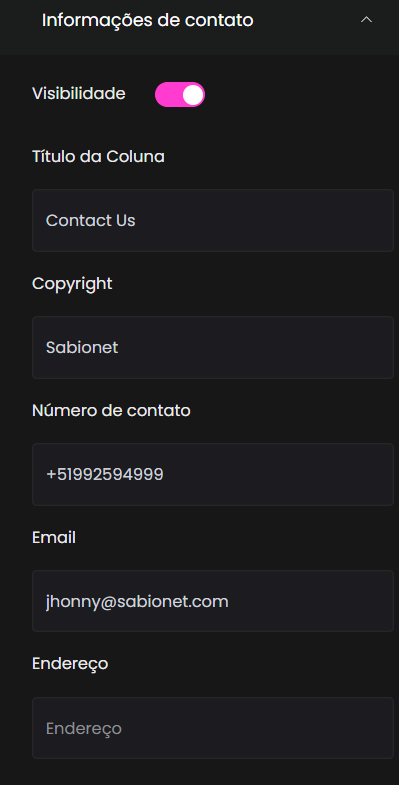Place cursor in the +51992594999 phone number
Image resolution: width=399 pixels, height=785 pixels.
pos(105,474)
